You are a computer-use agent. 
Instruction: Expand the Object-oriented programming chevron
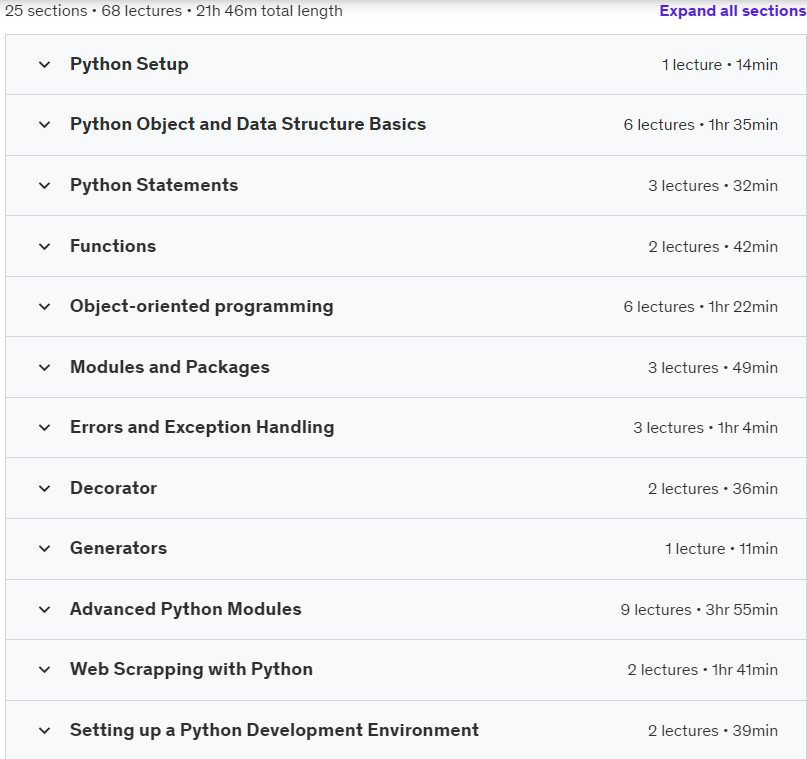[45, 307]
